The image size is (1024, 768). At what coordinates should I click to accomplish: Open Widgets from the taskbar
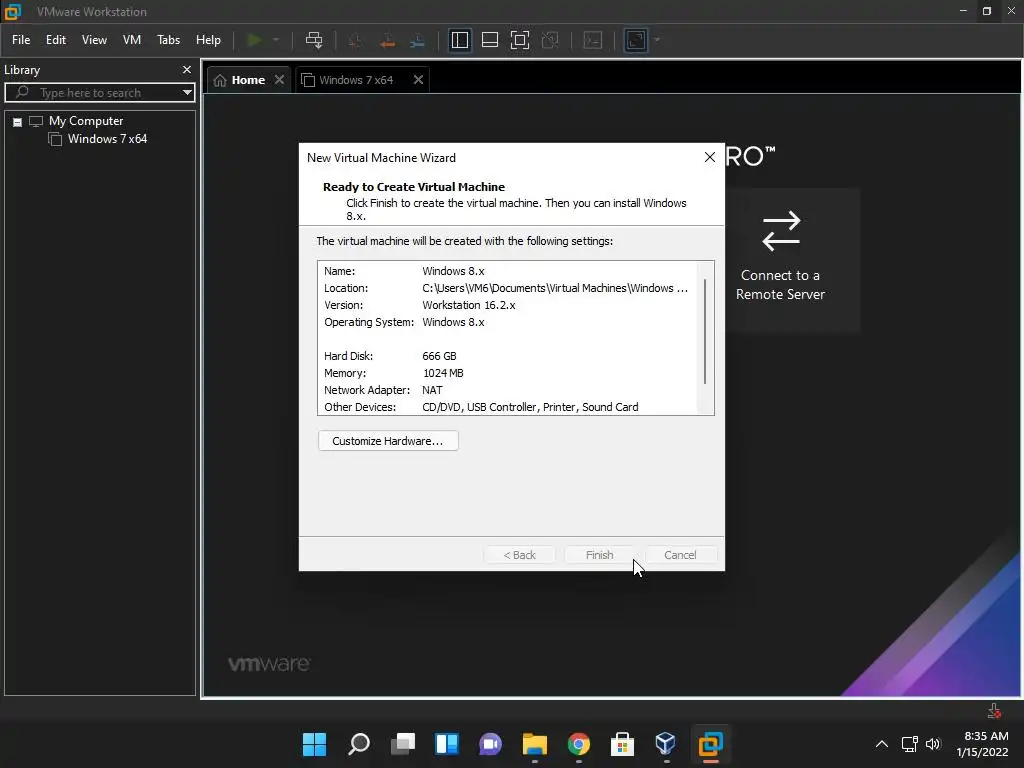tap(447, 744)
